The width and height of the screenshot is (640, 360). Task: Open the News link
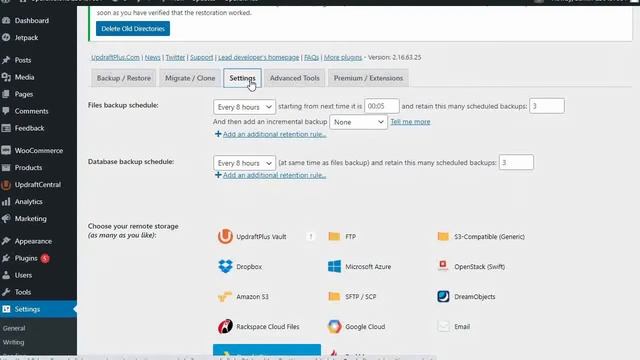tap(153, 58)
